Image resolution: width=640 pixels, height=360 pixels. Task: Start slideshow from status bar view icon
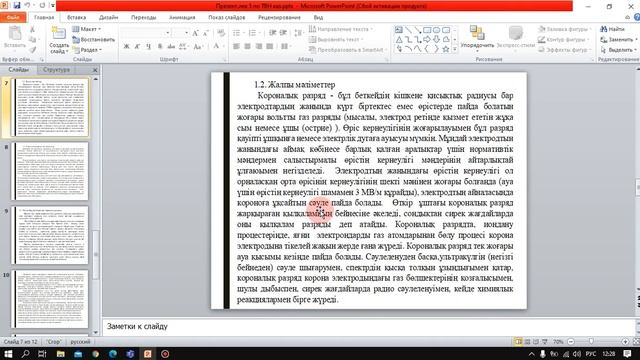pos(544,341)
